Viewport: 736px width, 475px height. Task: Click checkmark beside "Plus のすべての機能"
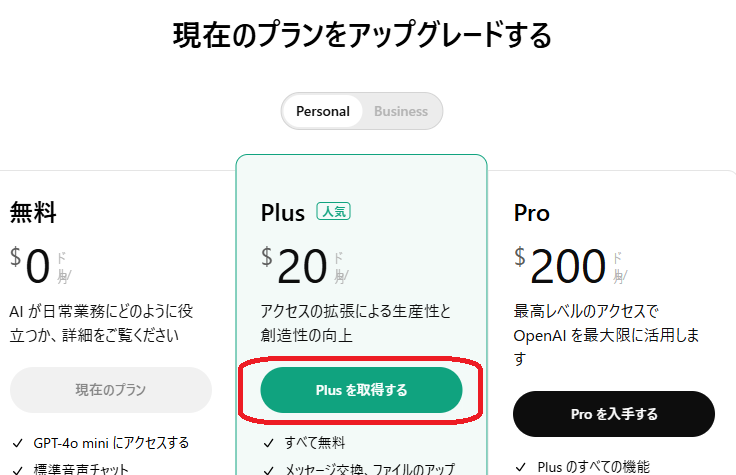pyautogui.click(x=521, y=466)
